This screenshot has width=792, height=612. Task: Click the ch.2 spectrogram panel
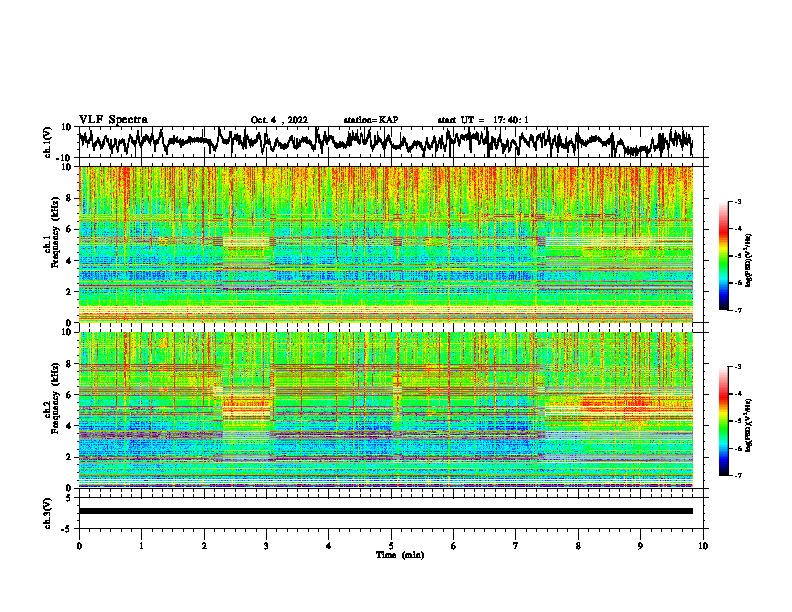tap(386, 410)
